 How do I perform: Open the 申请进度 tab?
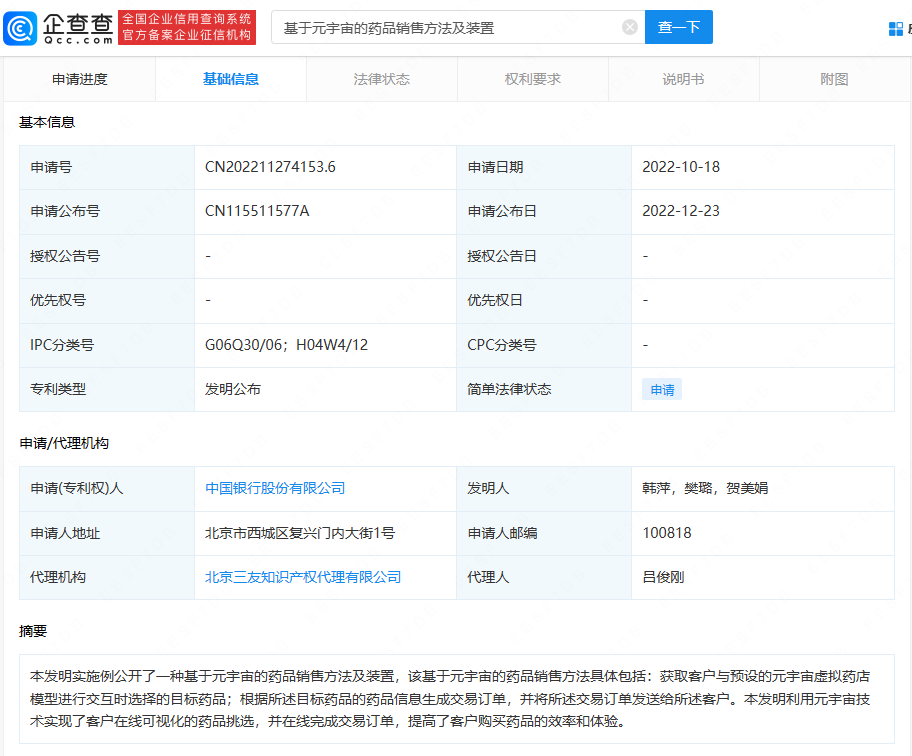click(80, 79)
